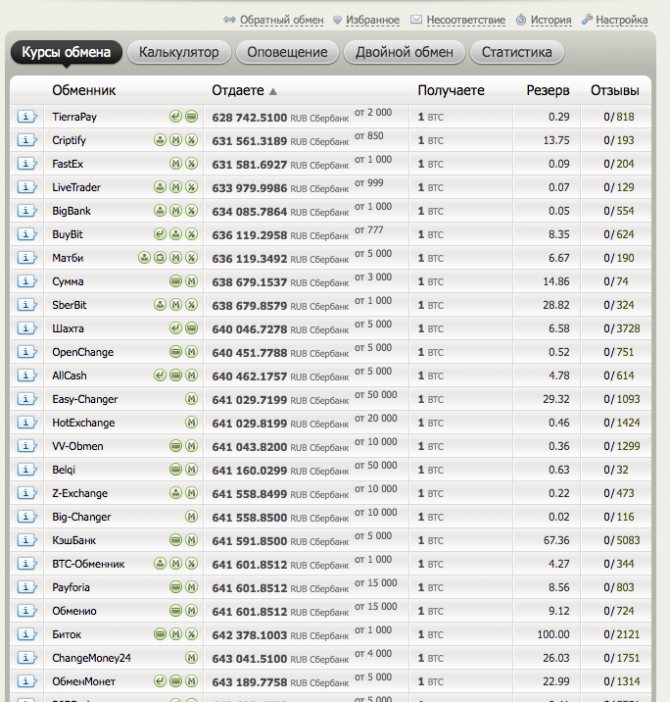The width and height of the screenshot is (670, 702).
Task: Click the info icon beside Шахта exchanger
Action: pyautogui.click(x=26, y=329)
